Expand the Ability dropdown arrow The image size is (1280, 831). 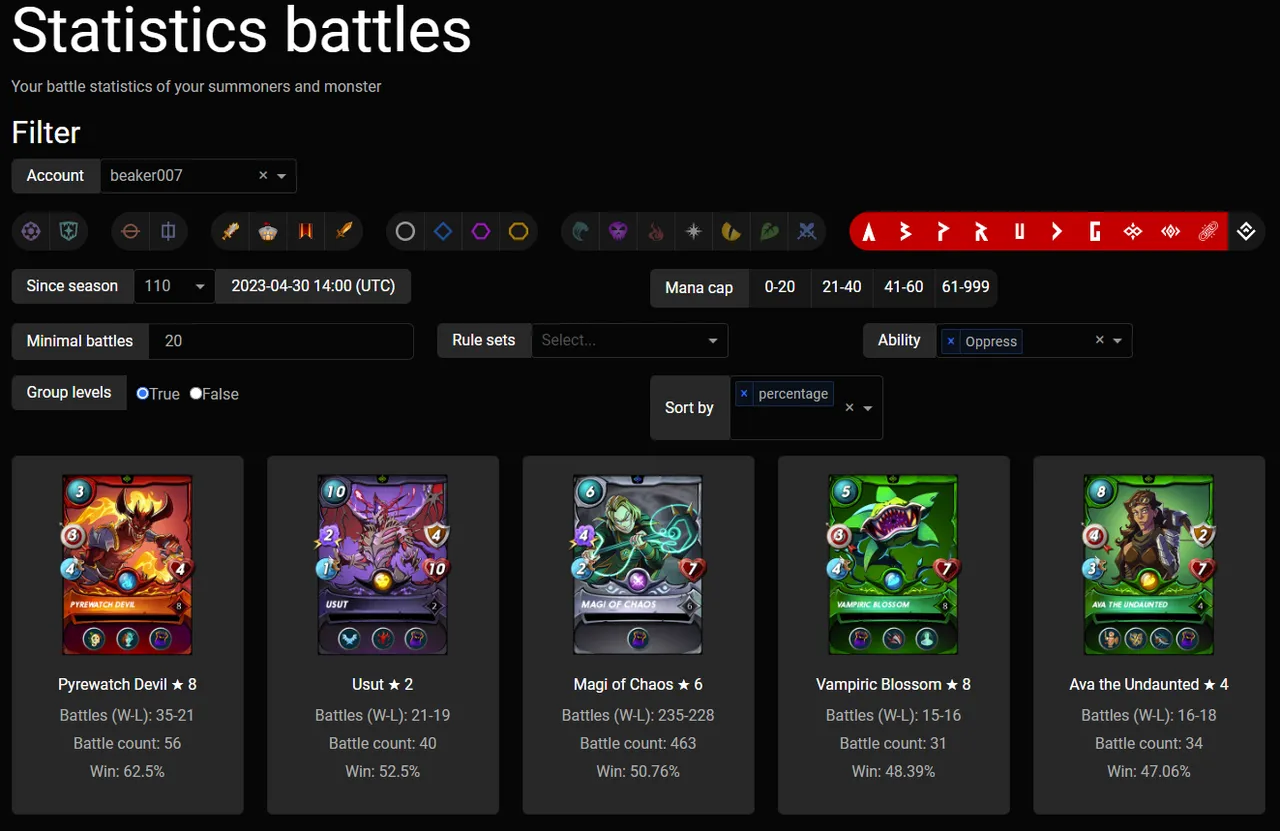pyautogui.click(x=1118, y=341)
